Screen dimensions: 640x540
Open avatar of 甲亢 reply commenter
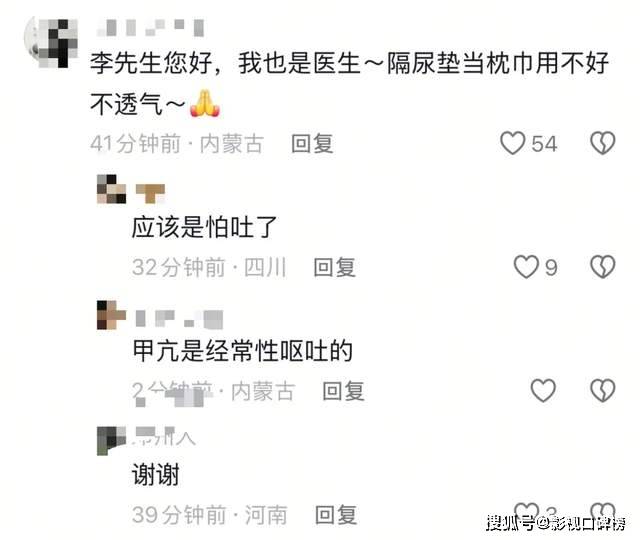tap(111, 315)
